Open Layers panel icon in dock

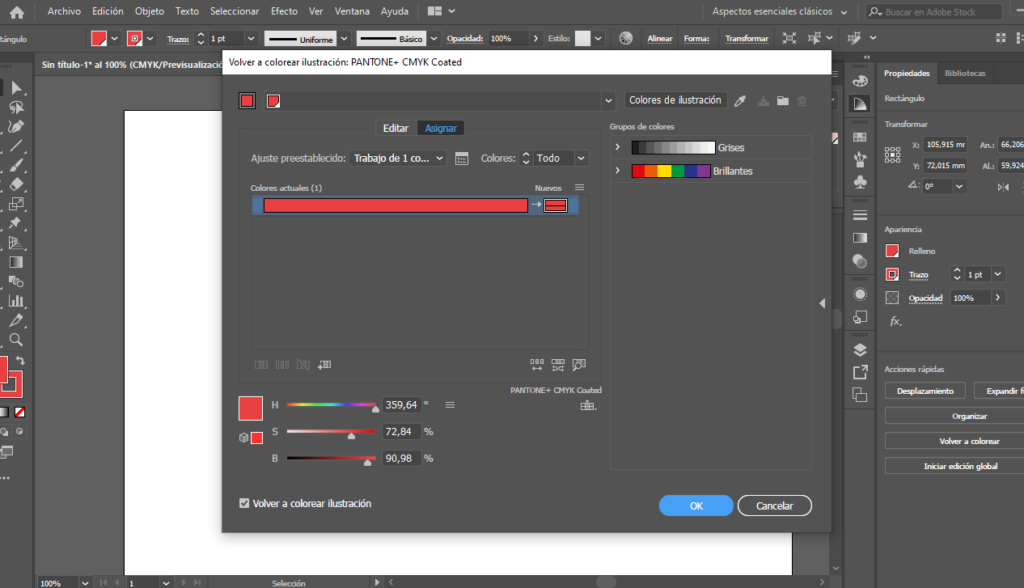pyautogui.click(x=860, y=350)
